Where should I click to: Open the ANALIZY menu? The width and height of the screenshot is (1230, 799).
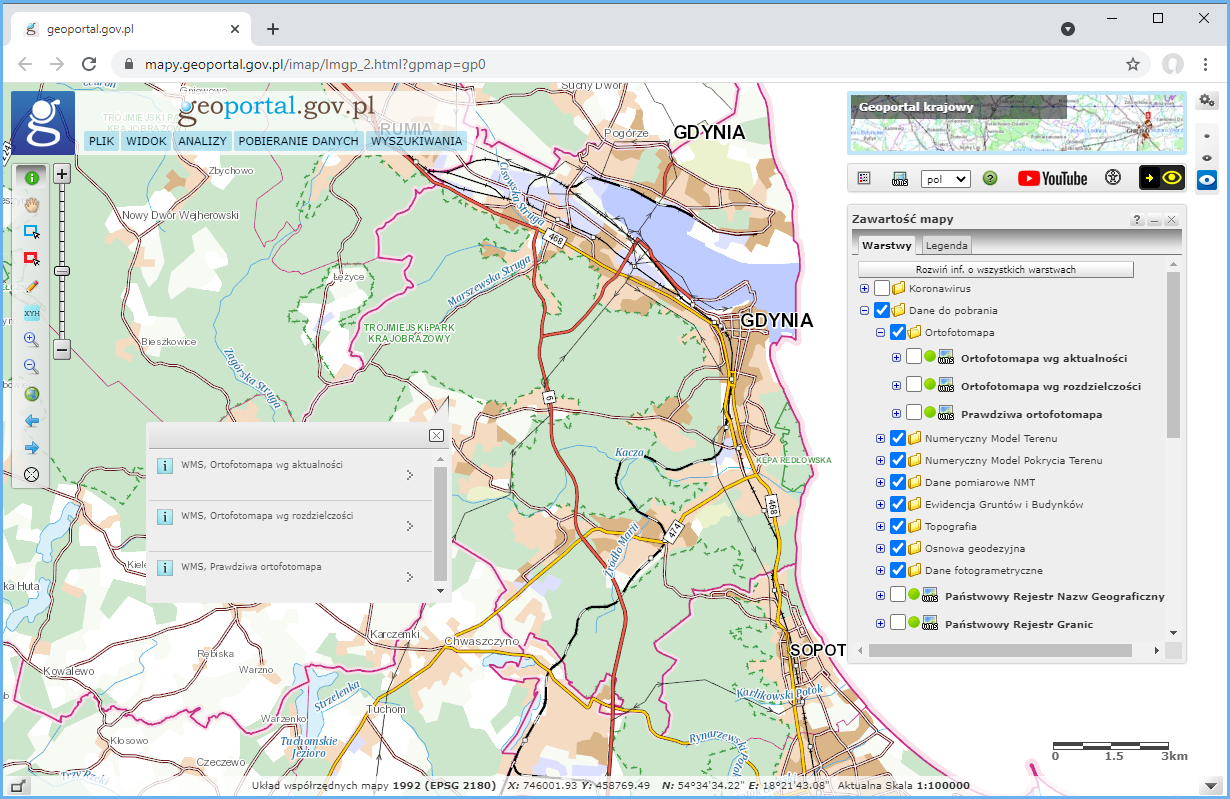(x=203, y=141)
